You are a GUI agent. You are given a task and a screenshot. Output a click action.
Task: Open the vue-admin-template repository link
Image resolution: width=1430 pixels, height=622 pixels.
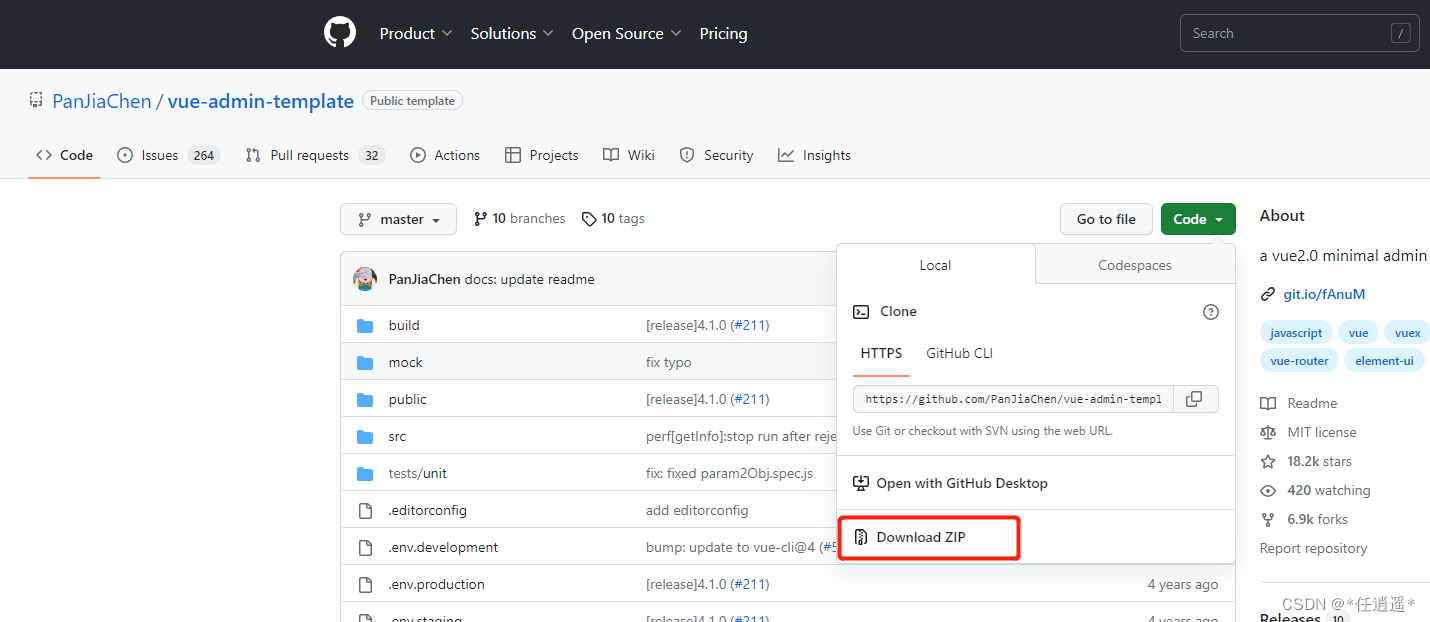(x=261, y=101)
